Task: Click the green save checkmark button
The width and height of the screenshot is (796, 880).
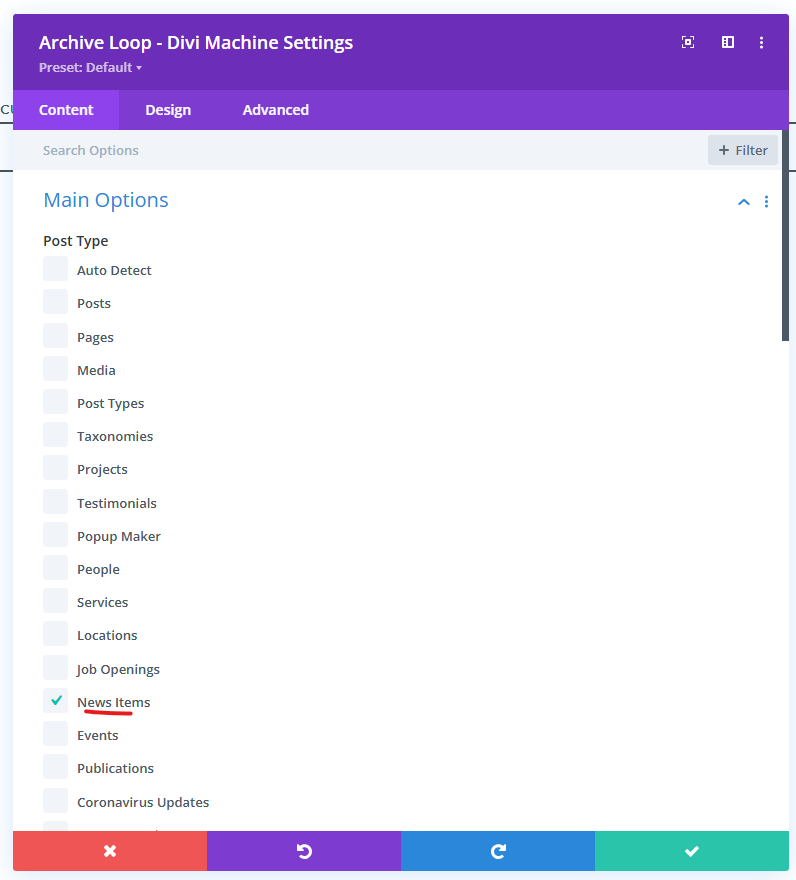Action: click(x=692, y=851)
